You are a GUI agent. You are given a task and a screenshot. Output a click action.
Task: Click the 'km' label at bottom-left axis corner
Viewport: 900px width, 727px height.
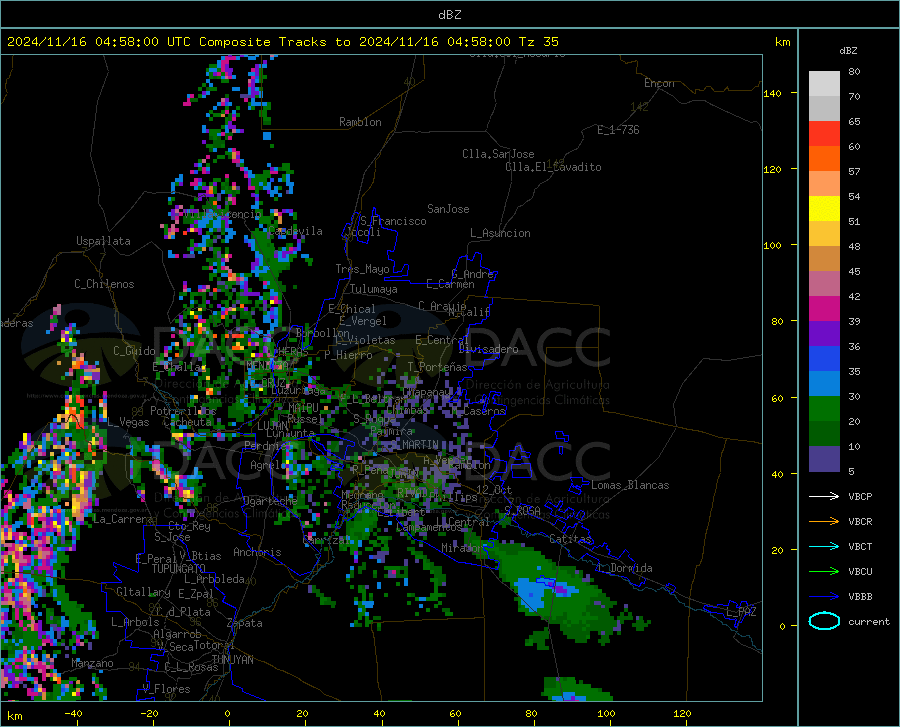[x=14, y=716]
